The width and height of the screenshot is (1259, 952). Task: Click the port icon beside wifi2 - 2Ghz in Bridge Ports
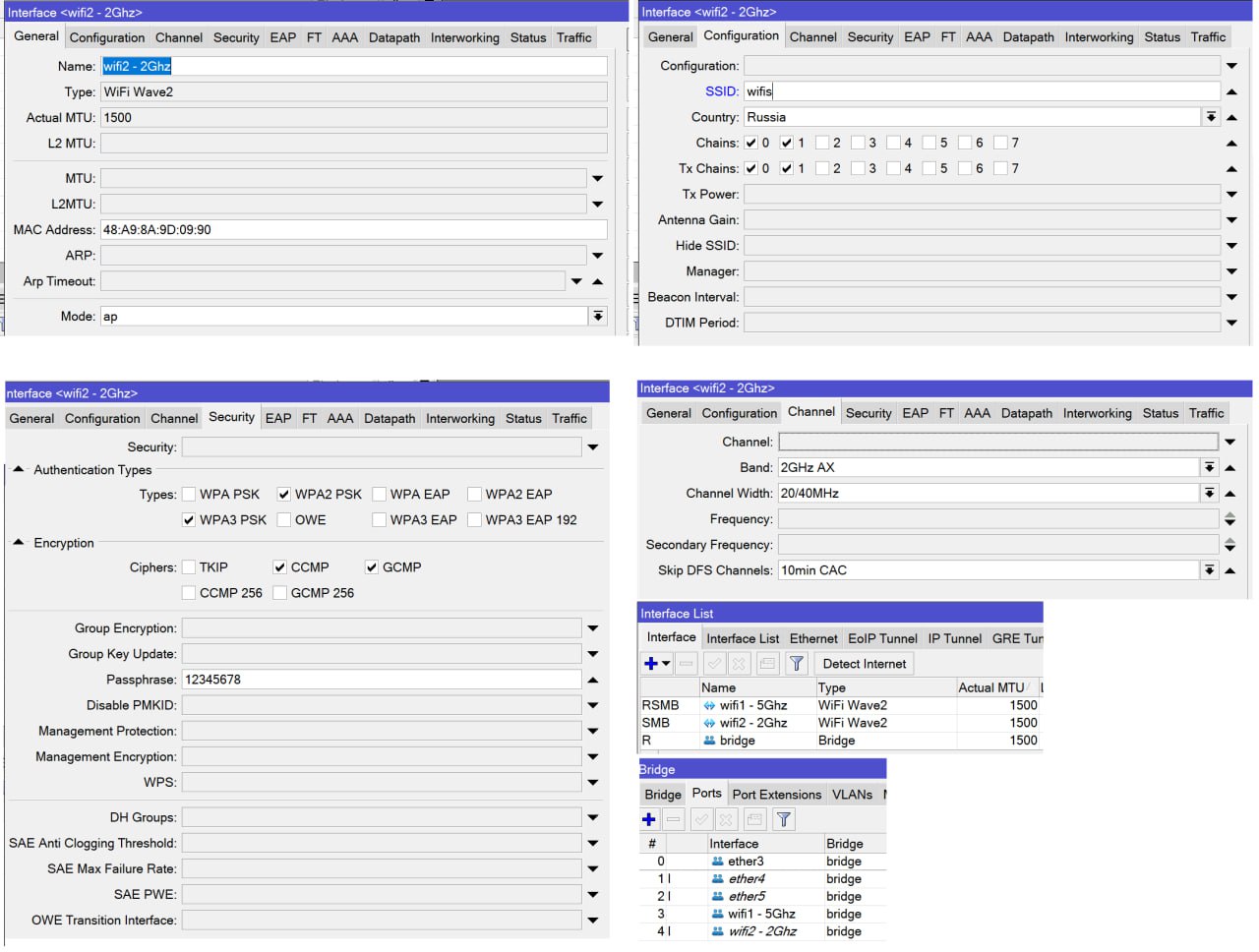click(x=717, y=931)
